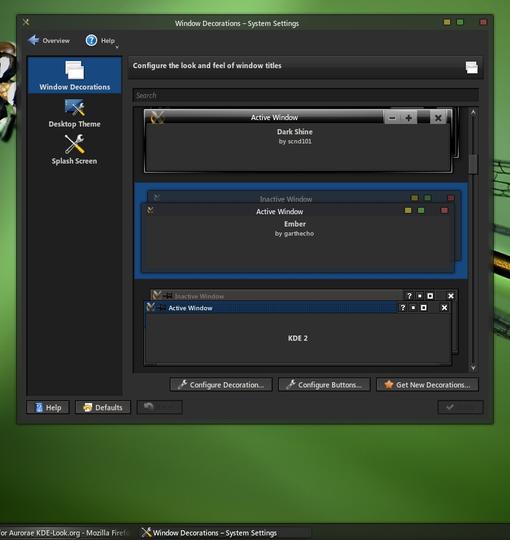This screenshot has height=540, width=510.
Task: Open Configure Buttons dialog
Action: pyautogui.click(x=324, y=385)
